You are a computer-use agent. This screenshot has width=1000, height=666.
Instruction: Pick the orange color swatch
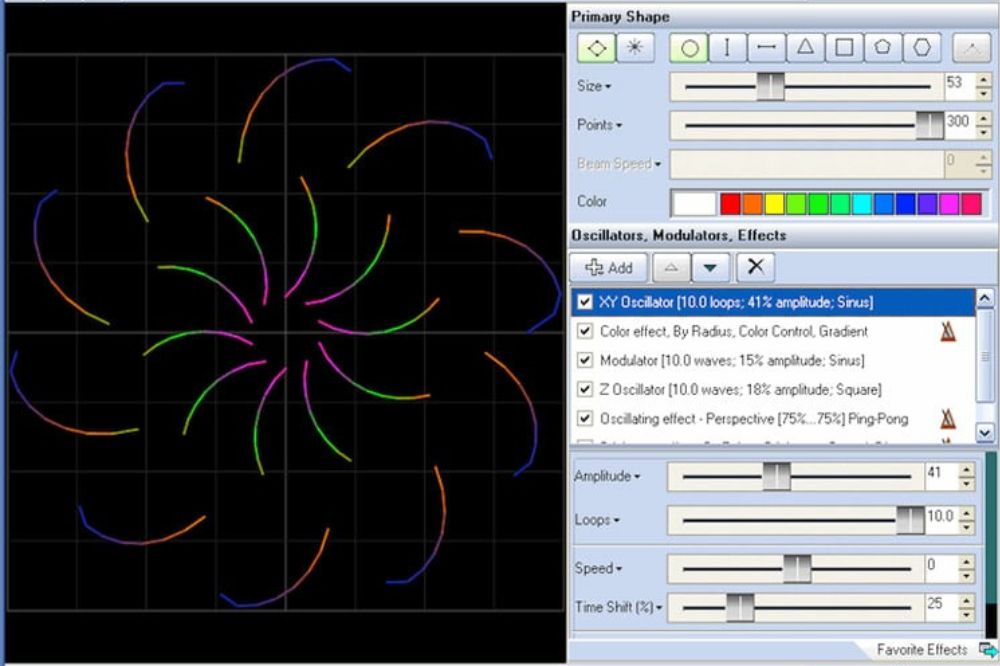pos(753,204)
